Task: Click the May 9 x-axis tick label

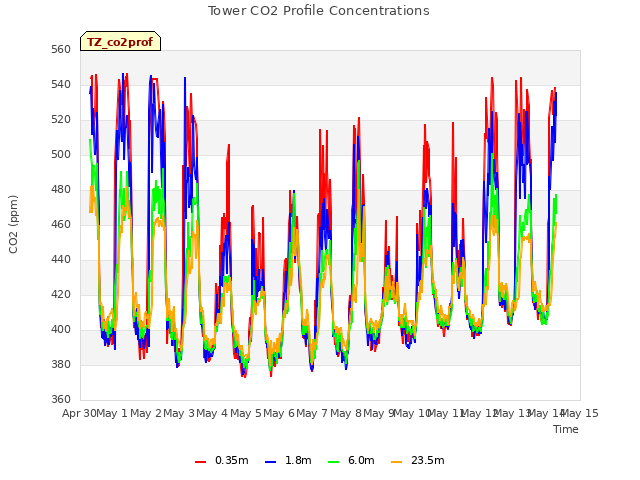Action: pyautogui.click(x=379, y=413)
